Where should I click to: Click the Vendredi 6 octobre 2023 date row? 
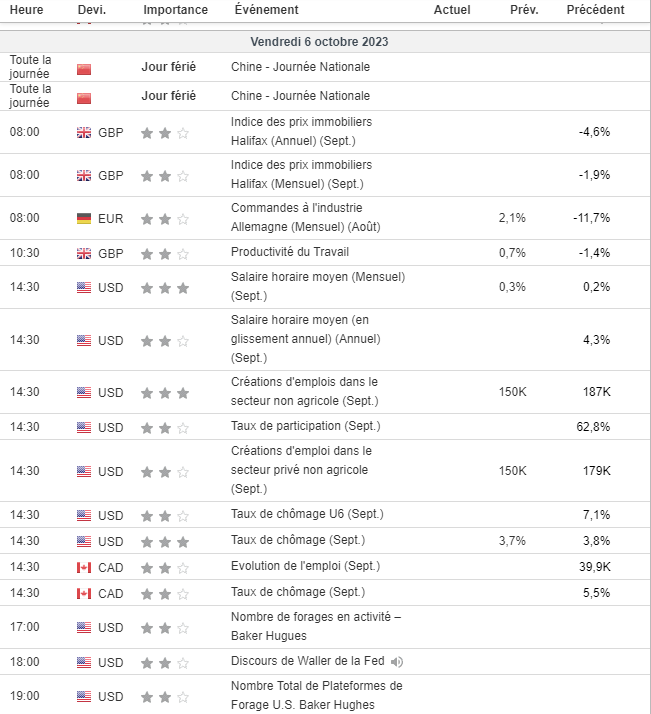point(320,42)
